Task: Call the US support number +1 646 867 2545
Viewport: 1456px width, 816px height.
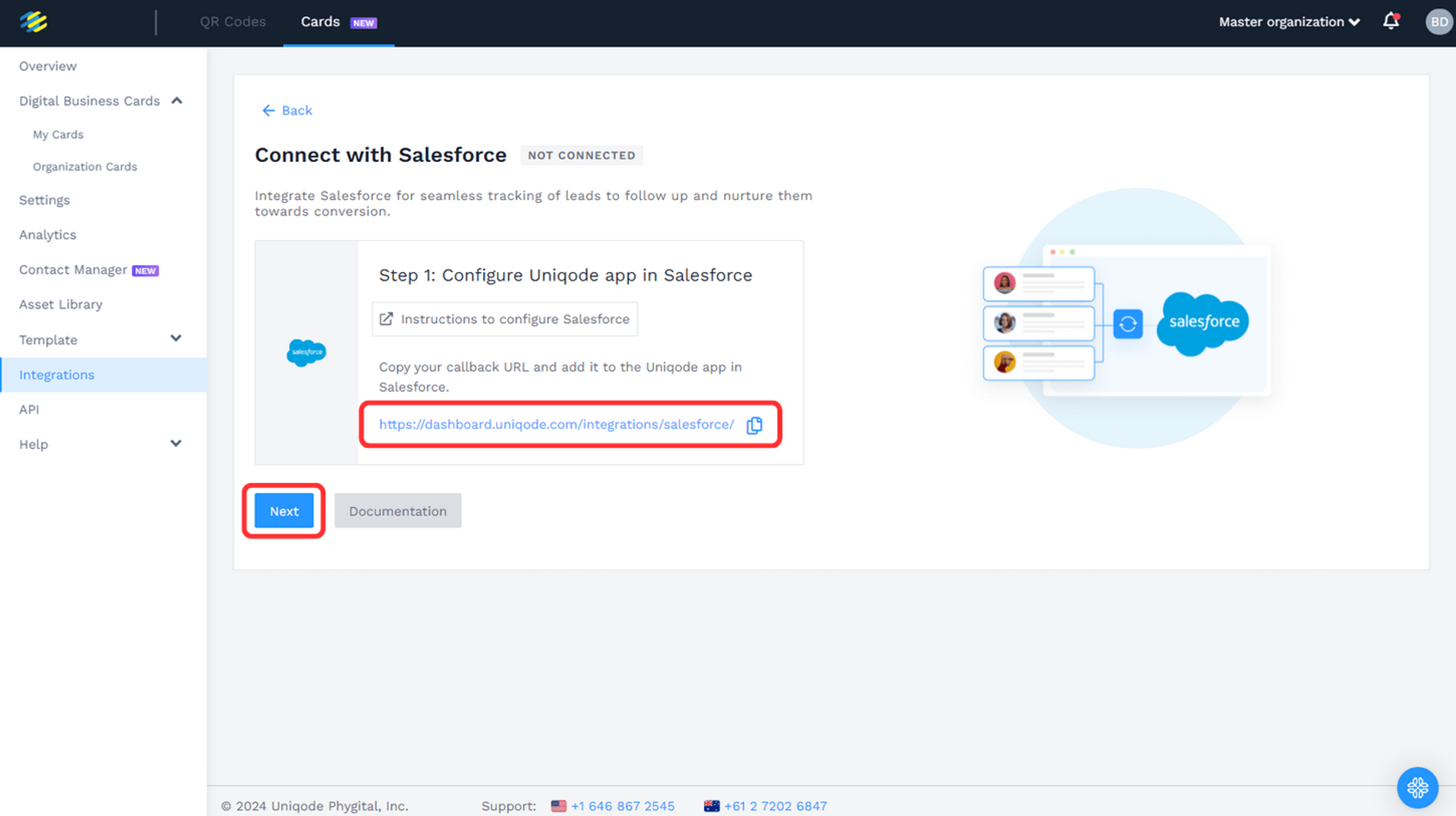Action: [x=623, y=806]
